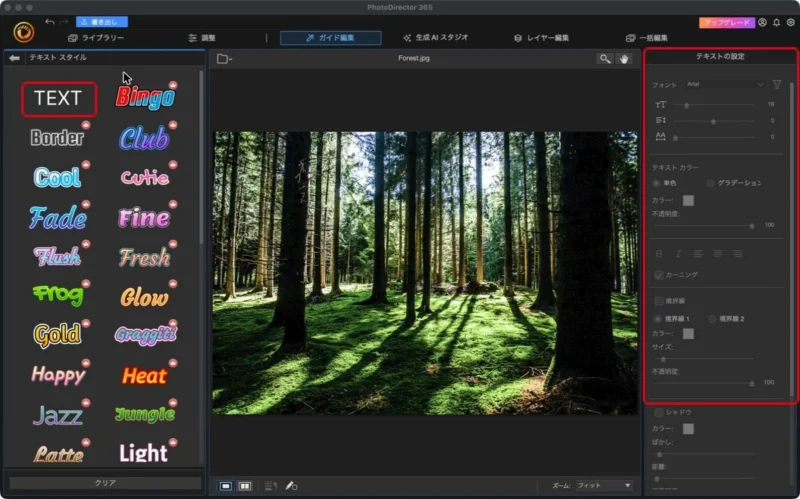The height and width of the screenshot is (499, 800).
Task: Click the character spacing icon
Action: pyautogui.click(x=661, y=136)
